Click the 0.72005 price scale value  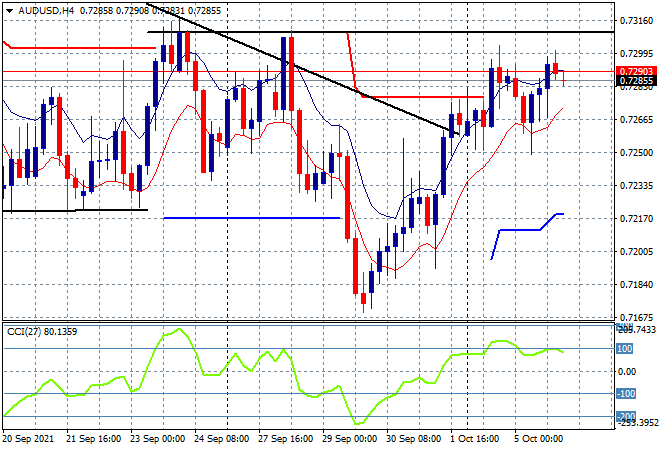click(636, 251)
